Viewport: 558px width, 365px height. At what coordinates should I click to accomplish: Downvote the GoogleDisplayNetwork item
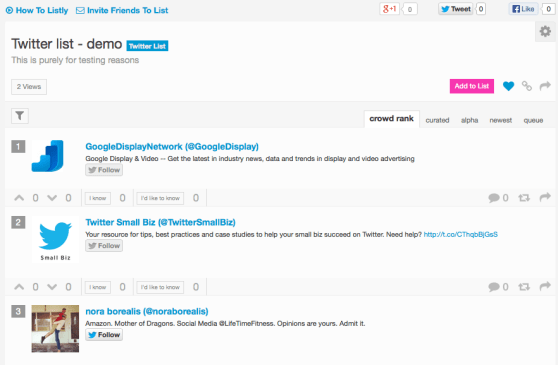pos(52,198)
